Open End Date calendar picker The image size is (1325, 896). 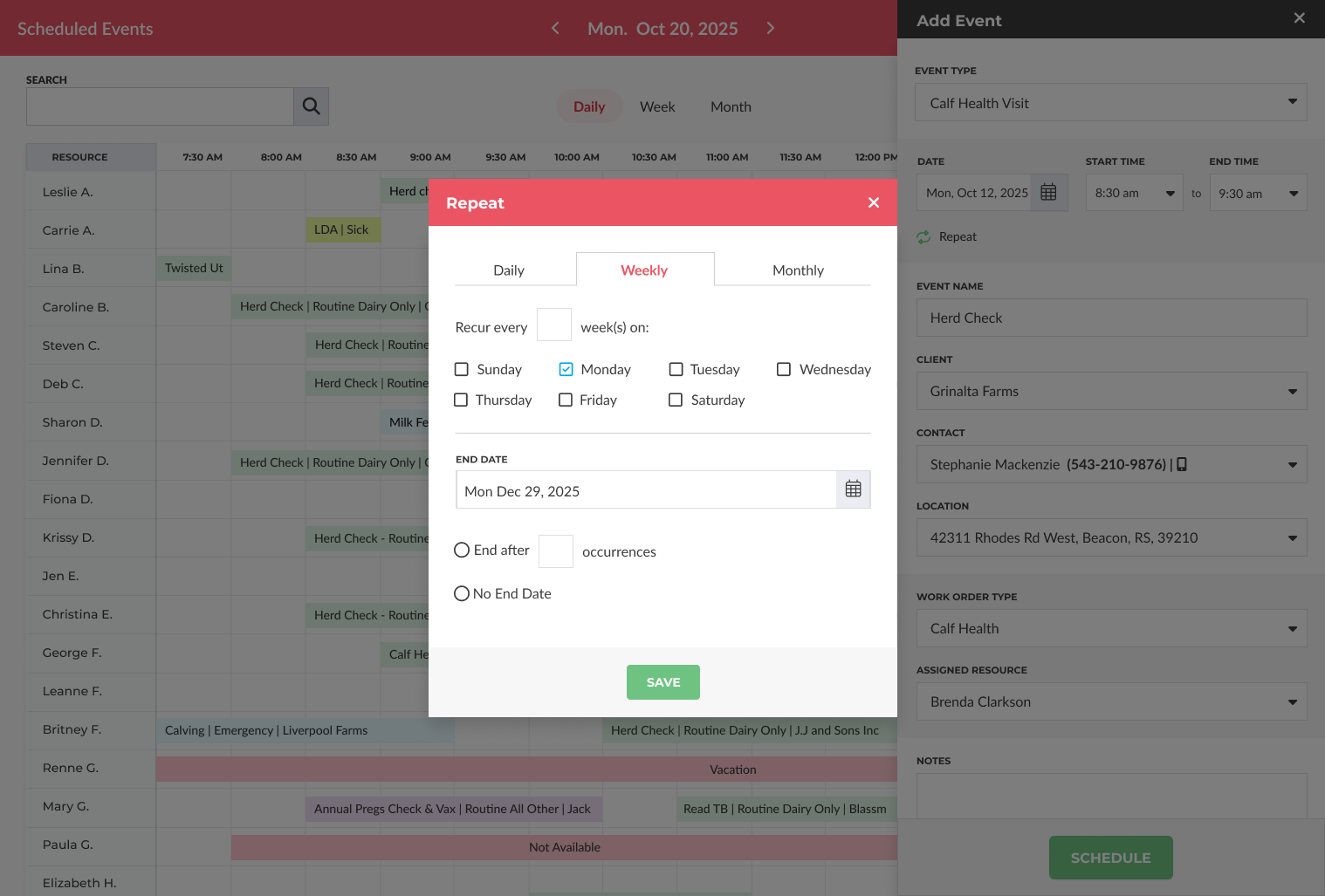coord(853,489)
